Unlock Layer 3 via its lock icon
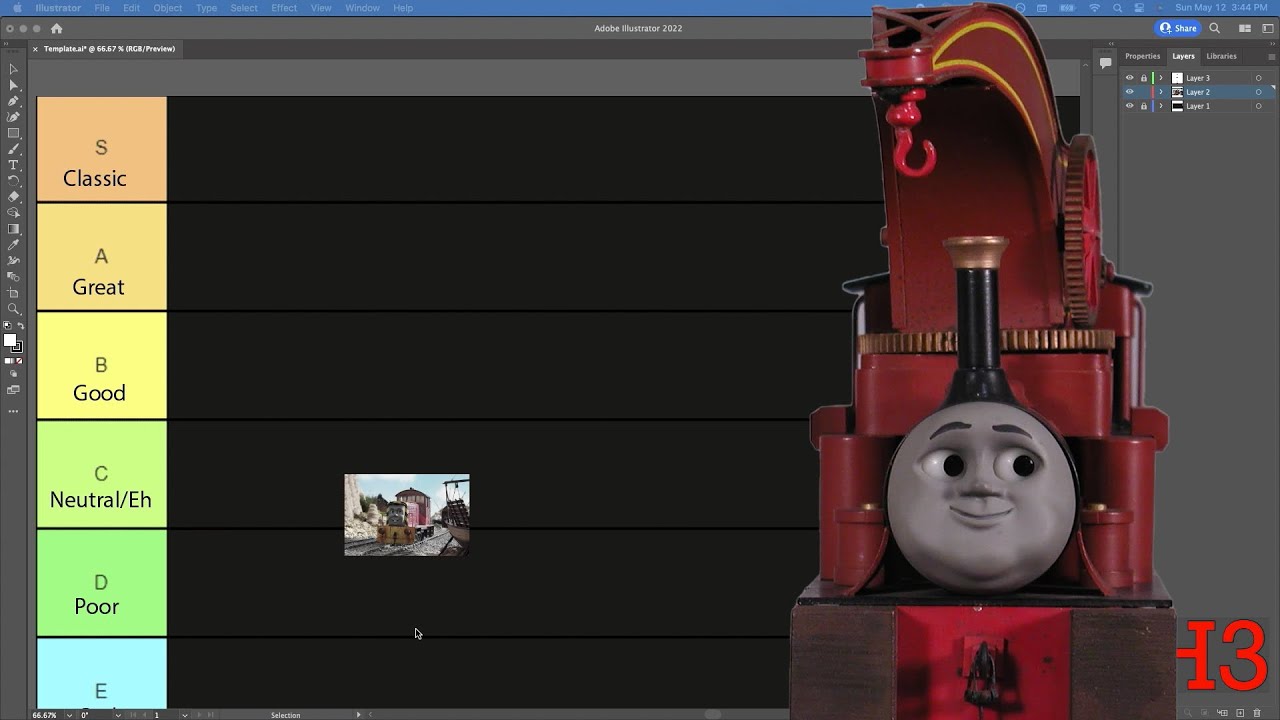This screenshot has height=720, width=1280. tap(1144, 78)
